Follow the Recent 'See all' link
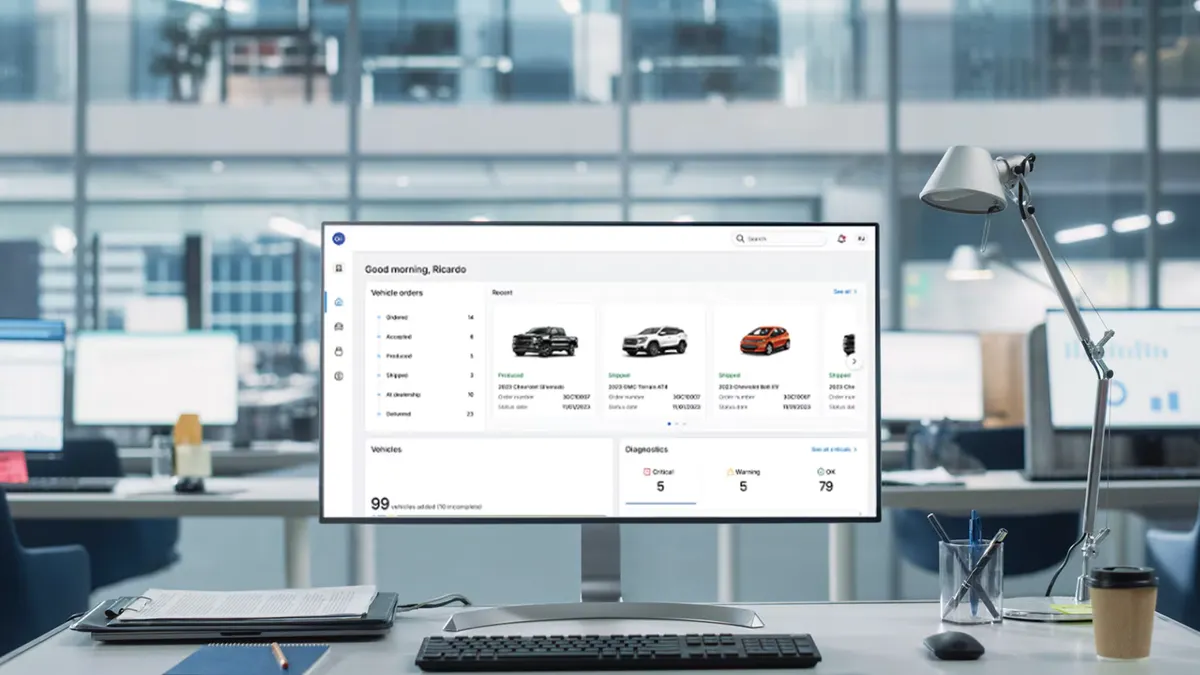This screenshot has width=1200, height=675. click(x=845, y=292)
